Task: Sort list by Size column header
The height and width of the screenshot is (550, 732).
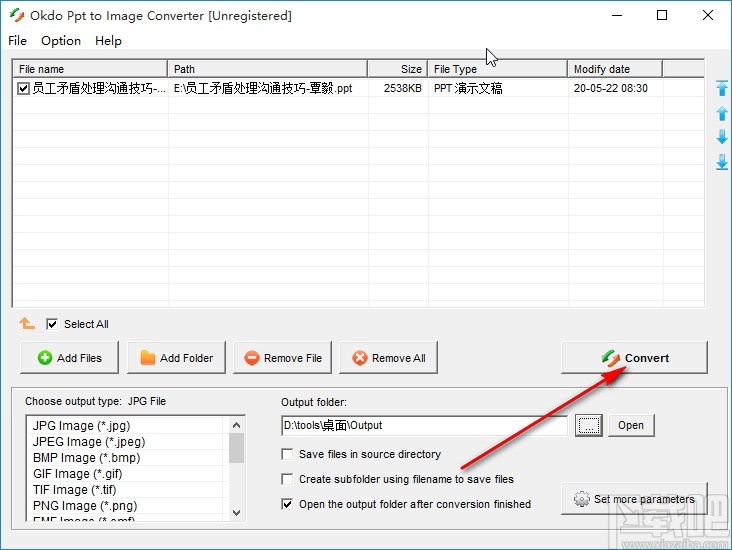Action: (398, 69)
